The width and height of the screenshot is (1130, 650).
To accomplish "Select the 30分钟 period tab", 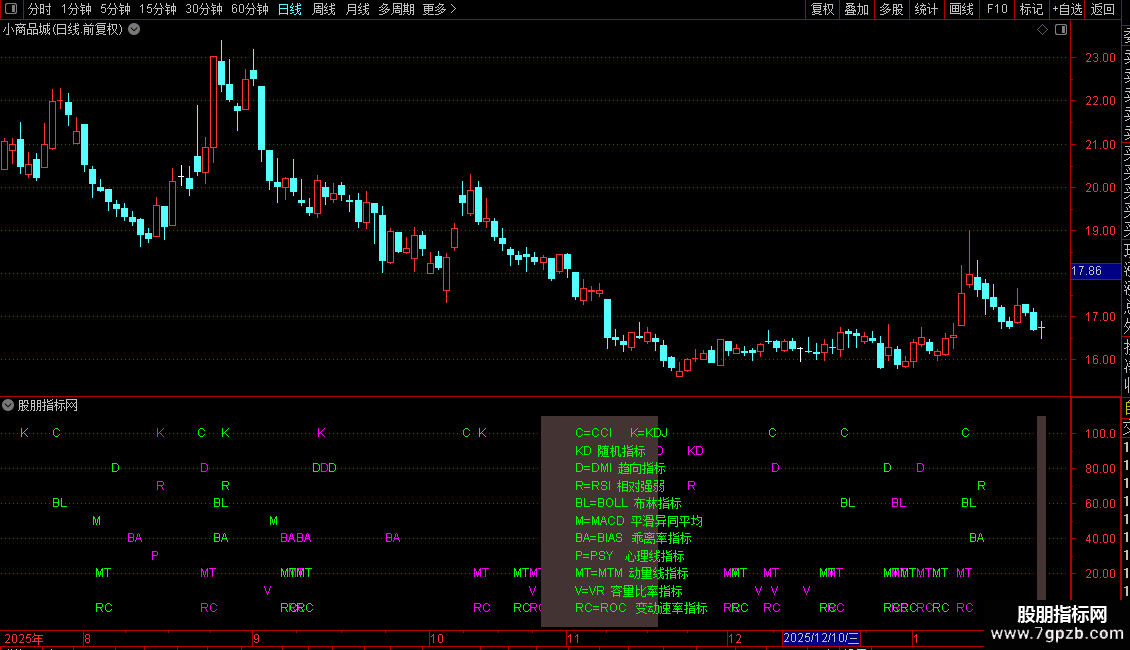I will tap(203, 9).
